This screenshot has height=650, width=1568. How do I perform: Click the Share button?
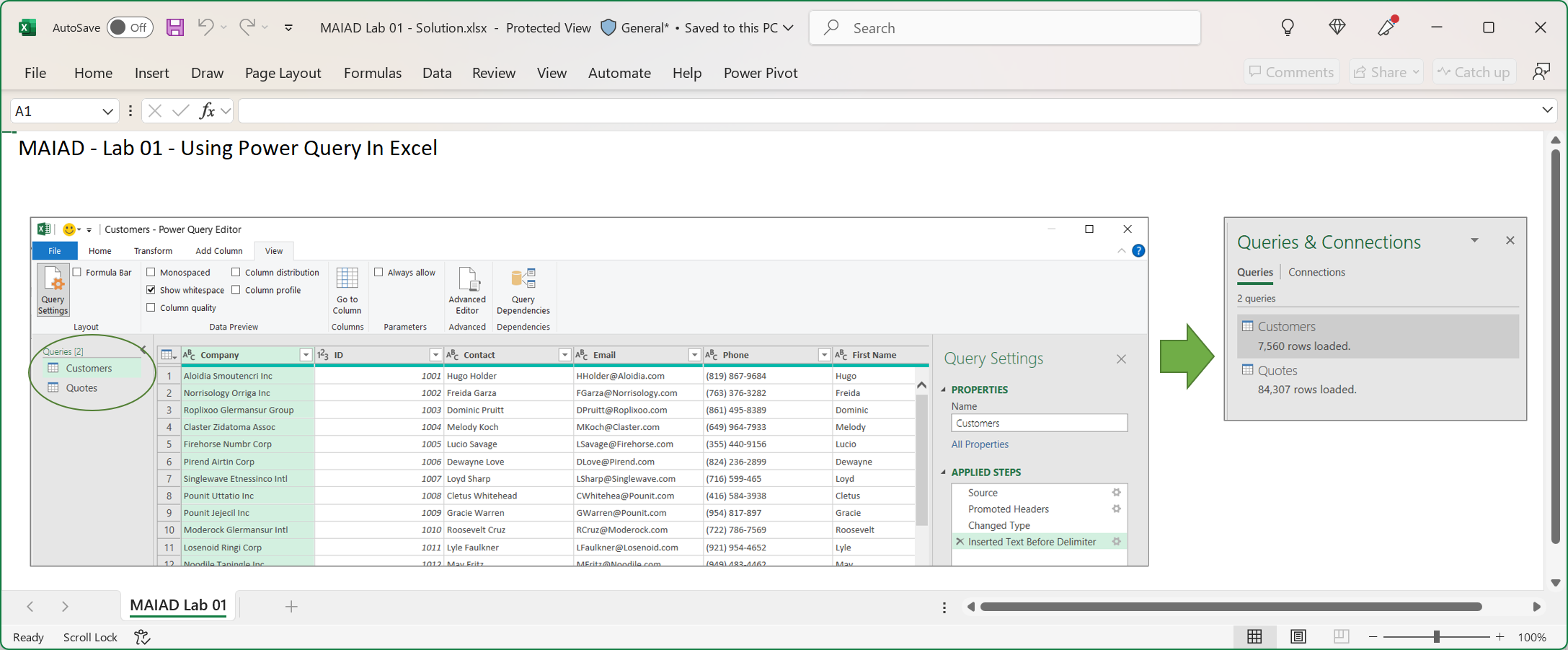tap(1386, 72)
